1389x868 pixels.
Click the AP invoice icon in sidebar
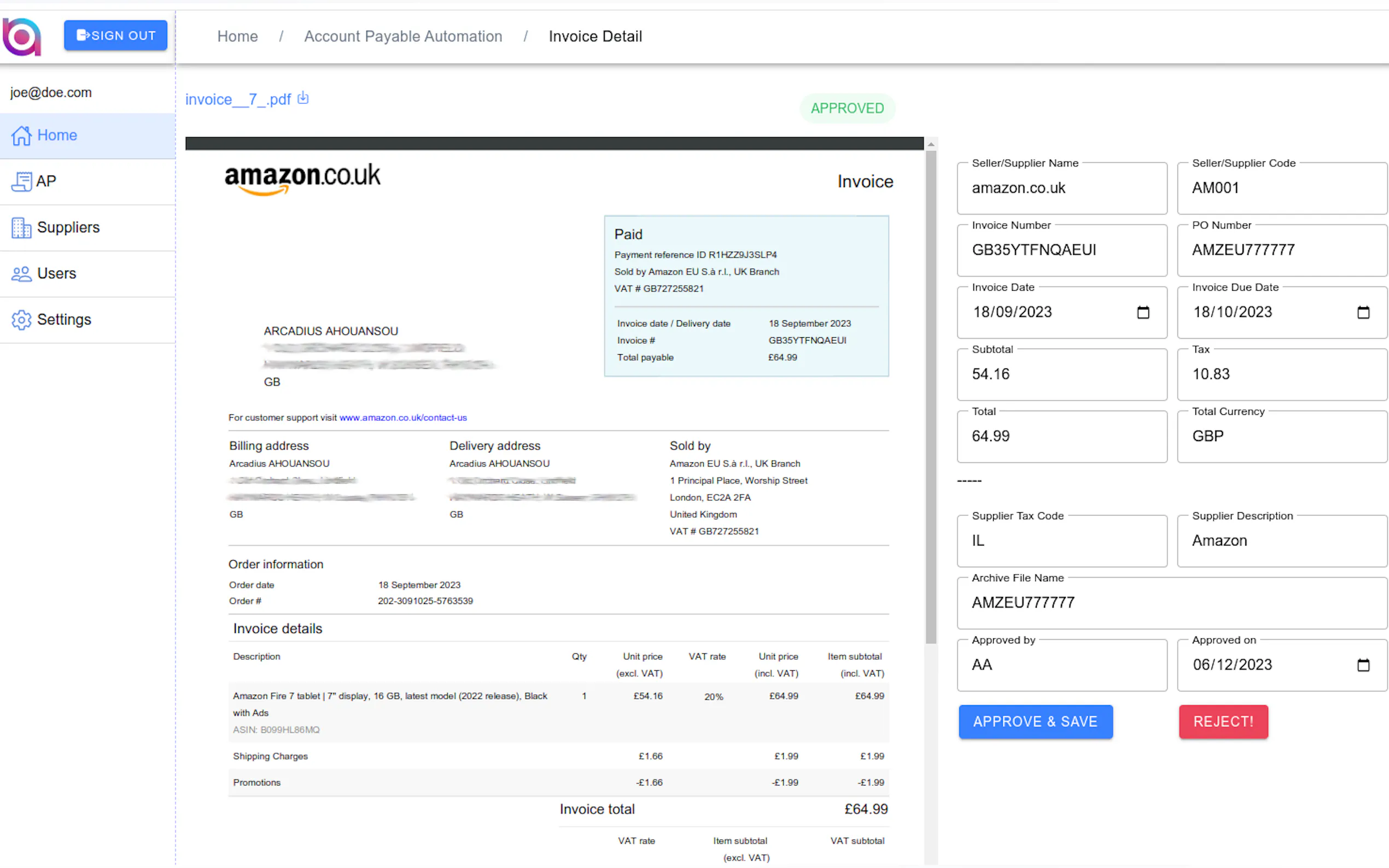[21, 182]
